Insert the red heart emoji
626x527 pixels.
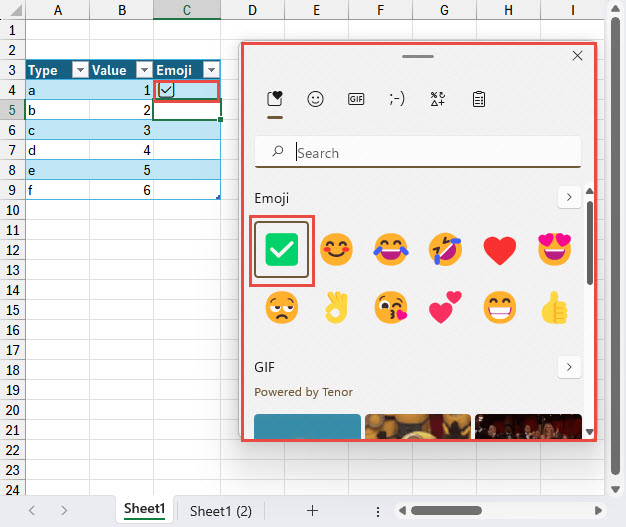pos(500,250)
